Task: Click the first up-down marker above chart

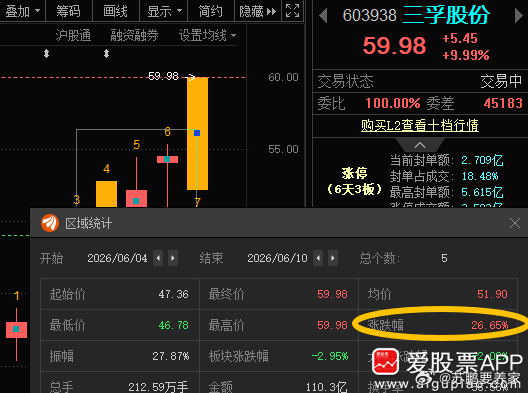Action: click(x=46, y=54)
